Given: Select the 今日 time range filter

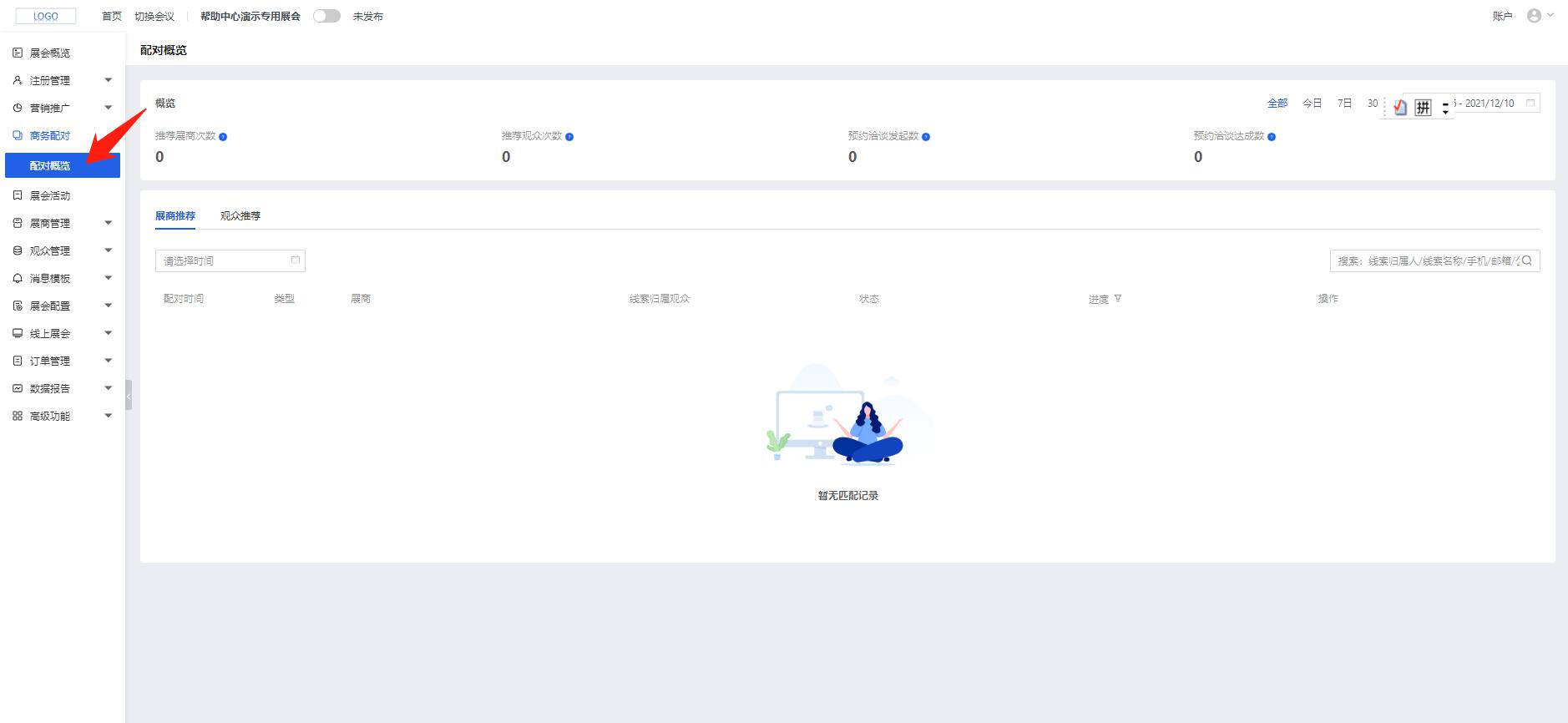Looking at the screenshot, I should (1312, 104).
